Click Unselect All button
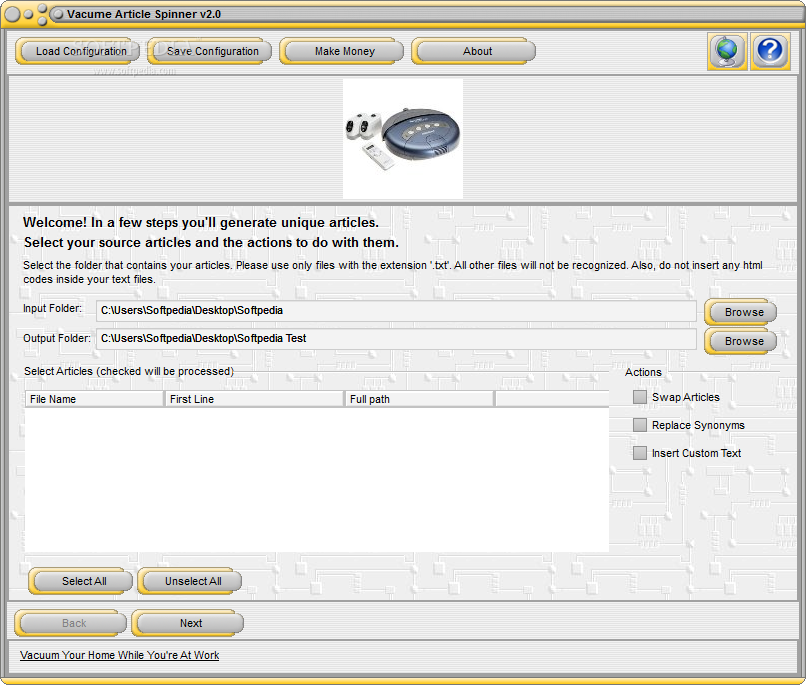This screenshot has height=685, width=806. (x=190, y=581)
